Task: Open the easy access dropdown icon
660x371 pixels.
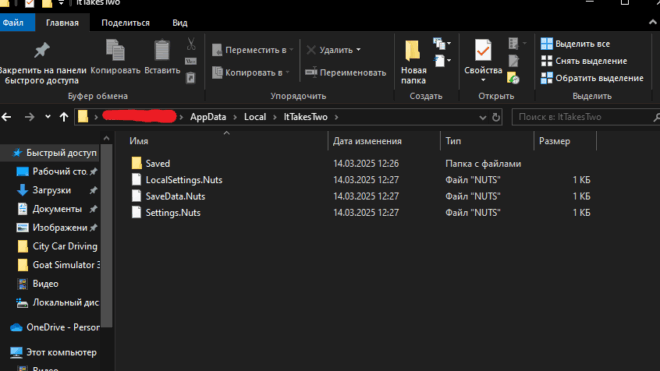Action: coord(442,61)
